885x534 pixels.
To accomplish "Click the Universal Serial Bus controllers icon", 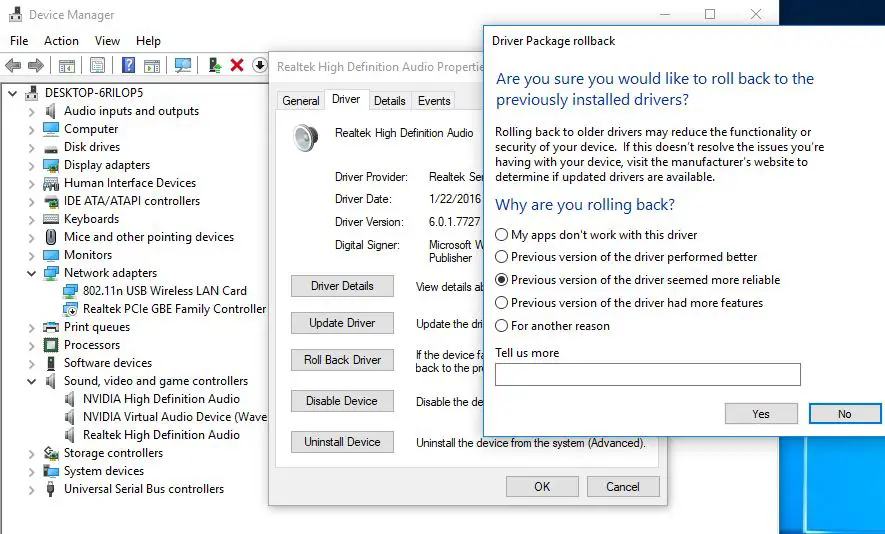I will tap(51, 489).
